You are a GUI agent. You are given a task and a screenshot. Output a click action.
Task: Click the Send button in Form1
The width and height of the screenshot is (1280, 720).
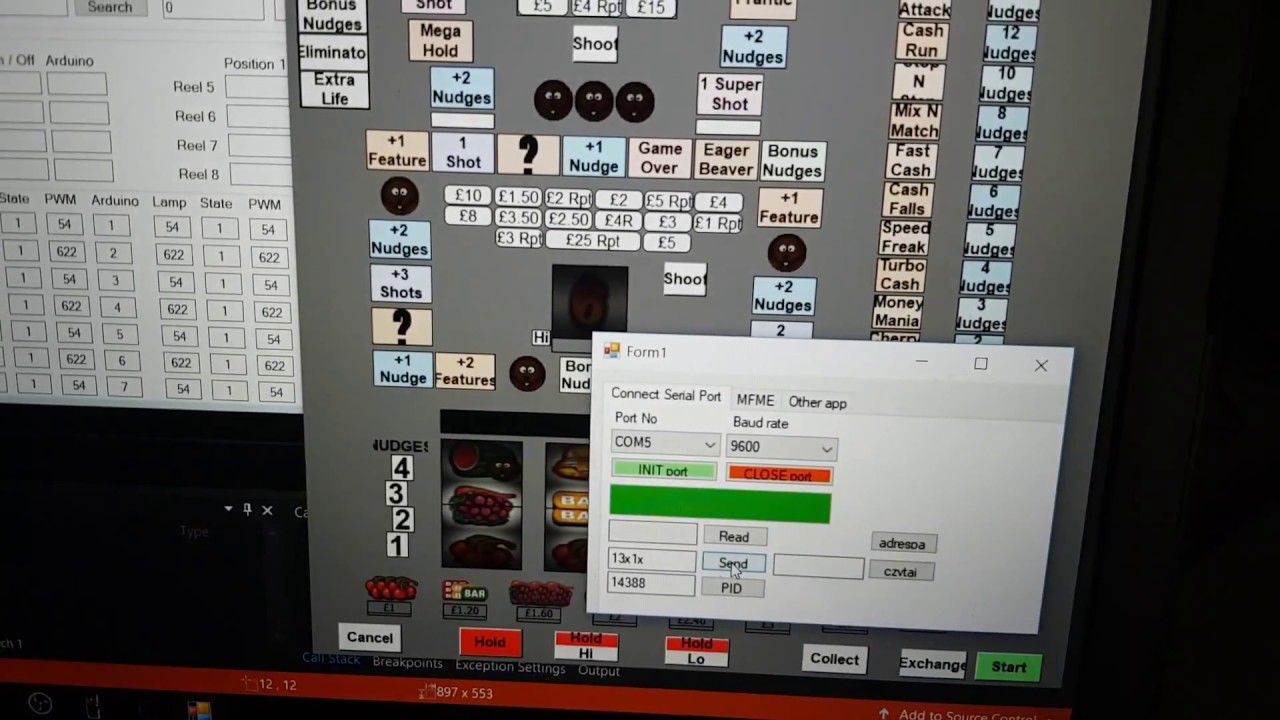pos(733,563)
